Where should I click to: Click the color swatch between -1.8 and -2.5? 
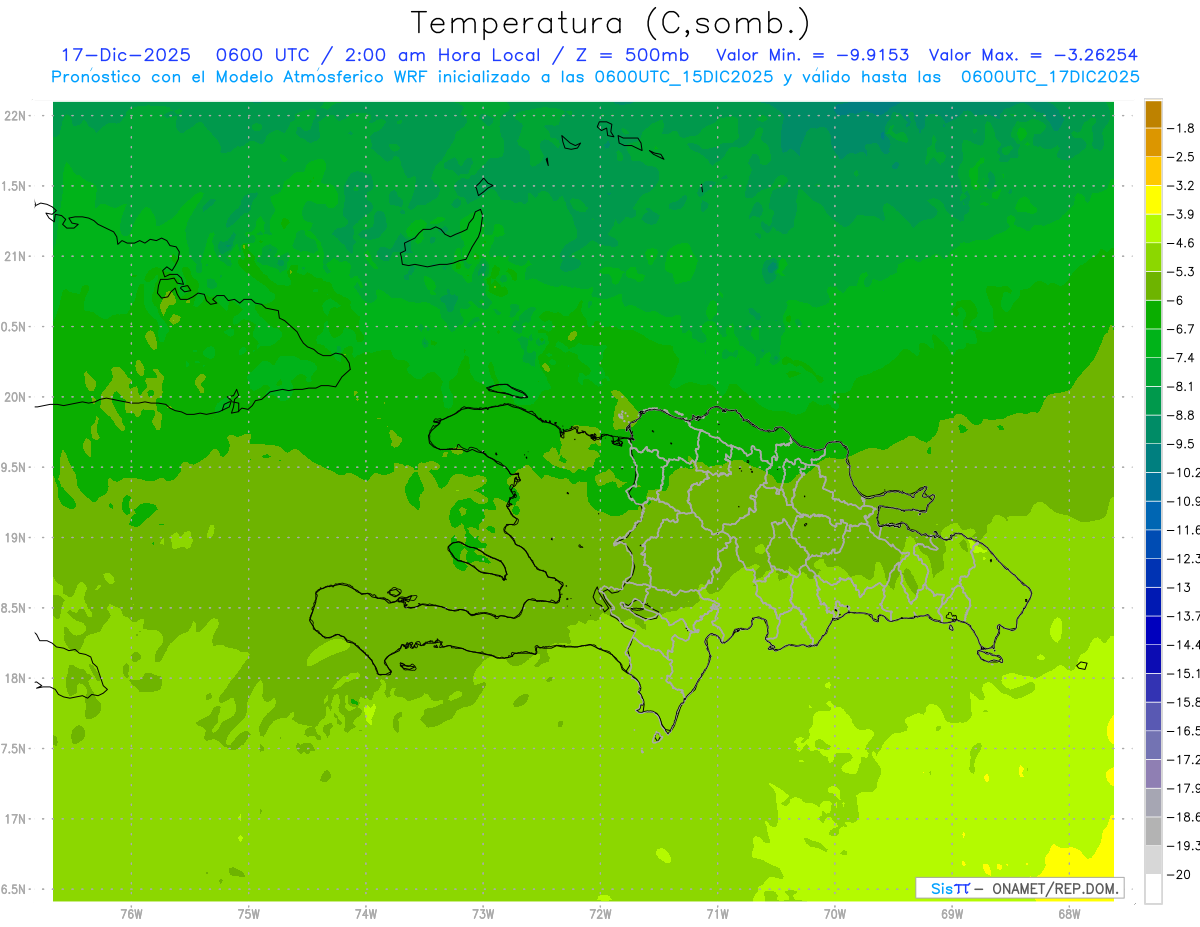[1153, 143]
